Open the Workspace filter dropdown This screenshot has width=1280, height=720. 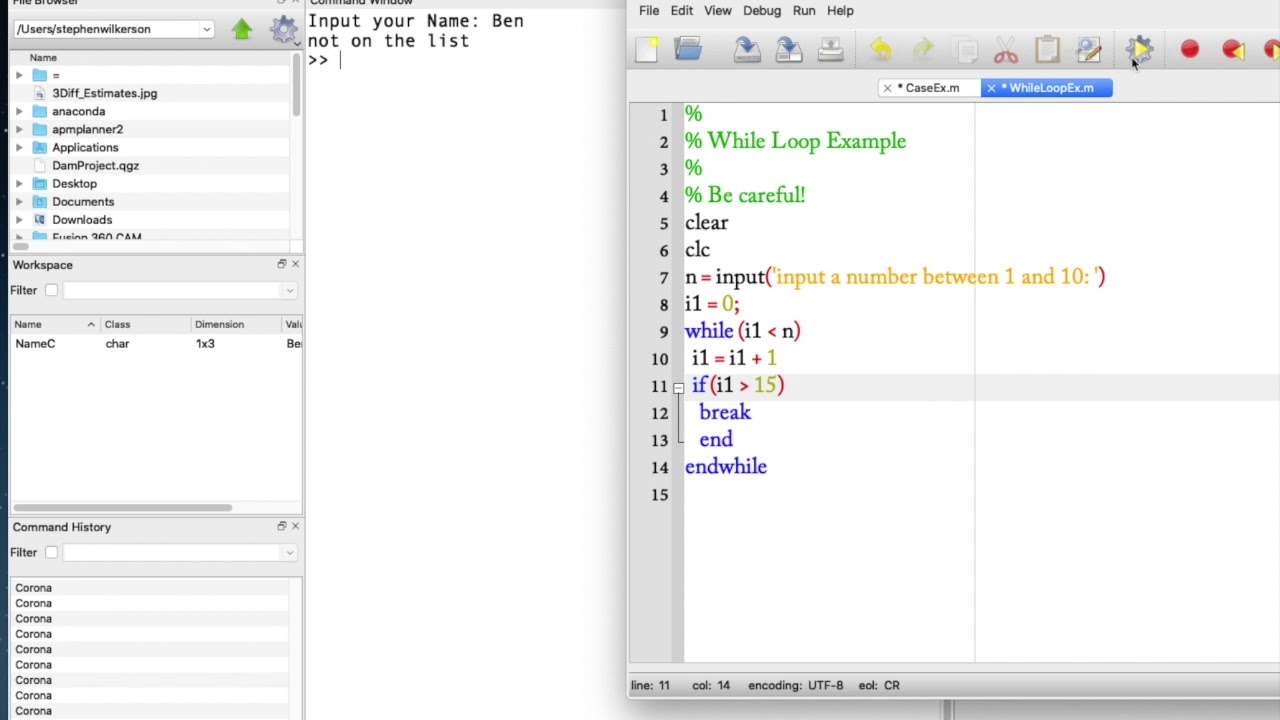[x=290, y=290]
